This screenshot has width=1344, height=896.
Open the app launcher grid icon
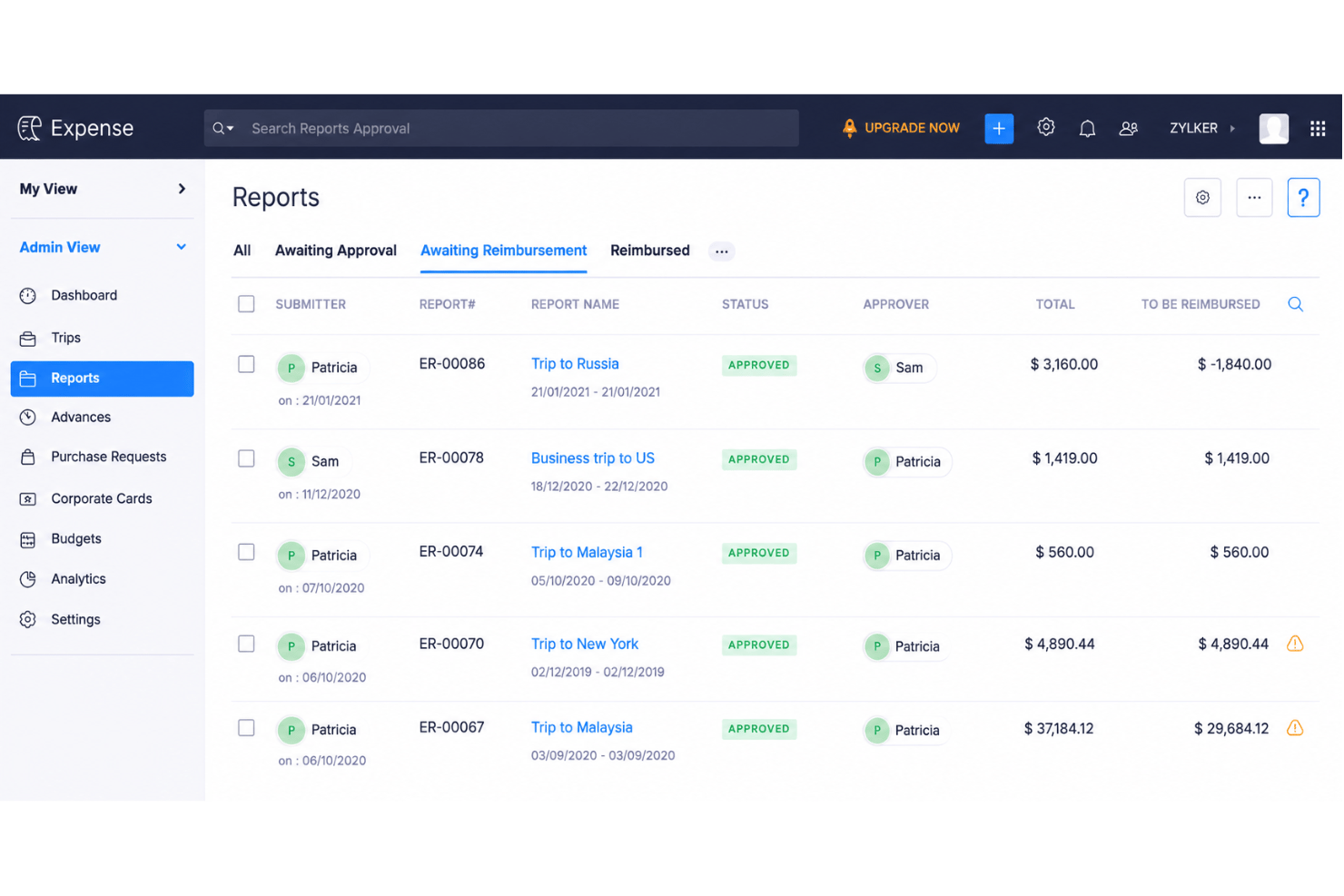pyautogui.click(x=1318, y=128)
